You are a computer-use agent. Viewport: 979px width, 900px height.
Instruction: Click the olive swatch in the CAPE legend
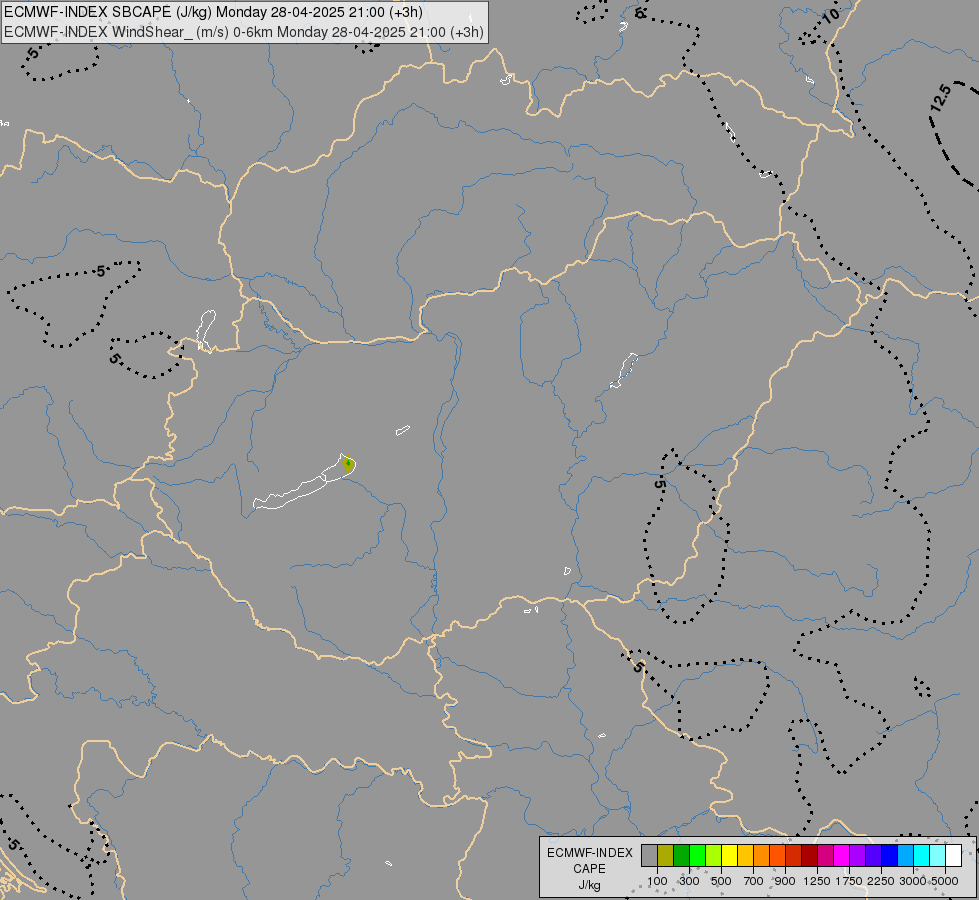click(666, 856)
